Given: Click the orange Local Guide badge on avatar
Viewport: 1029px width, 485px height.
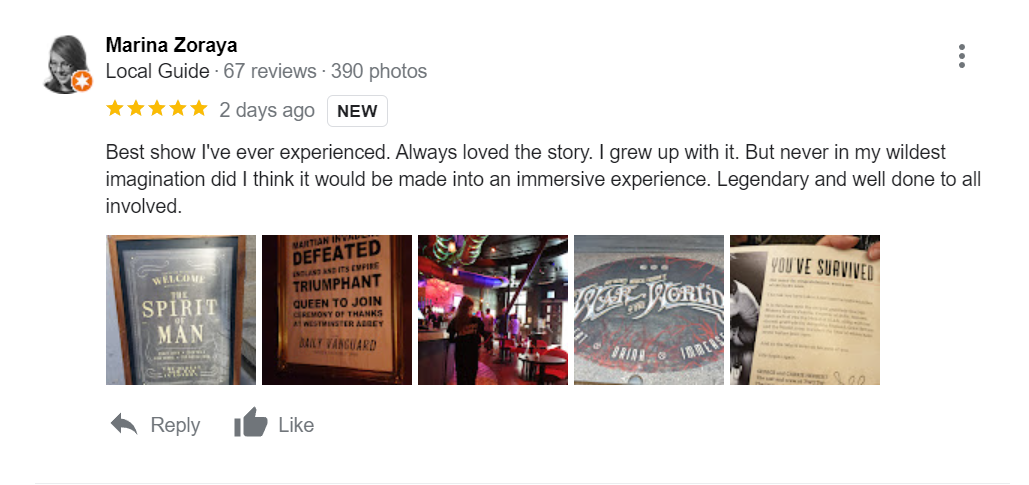Looking at the screenshot, I should click(x=82, y=80).
